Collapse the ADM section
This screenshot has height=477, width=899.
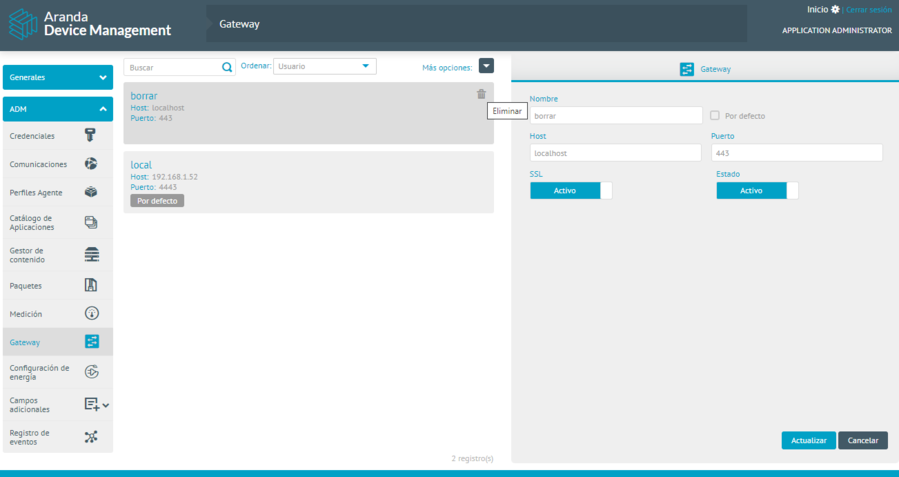57,109
